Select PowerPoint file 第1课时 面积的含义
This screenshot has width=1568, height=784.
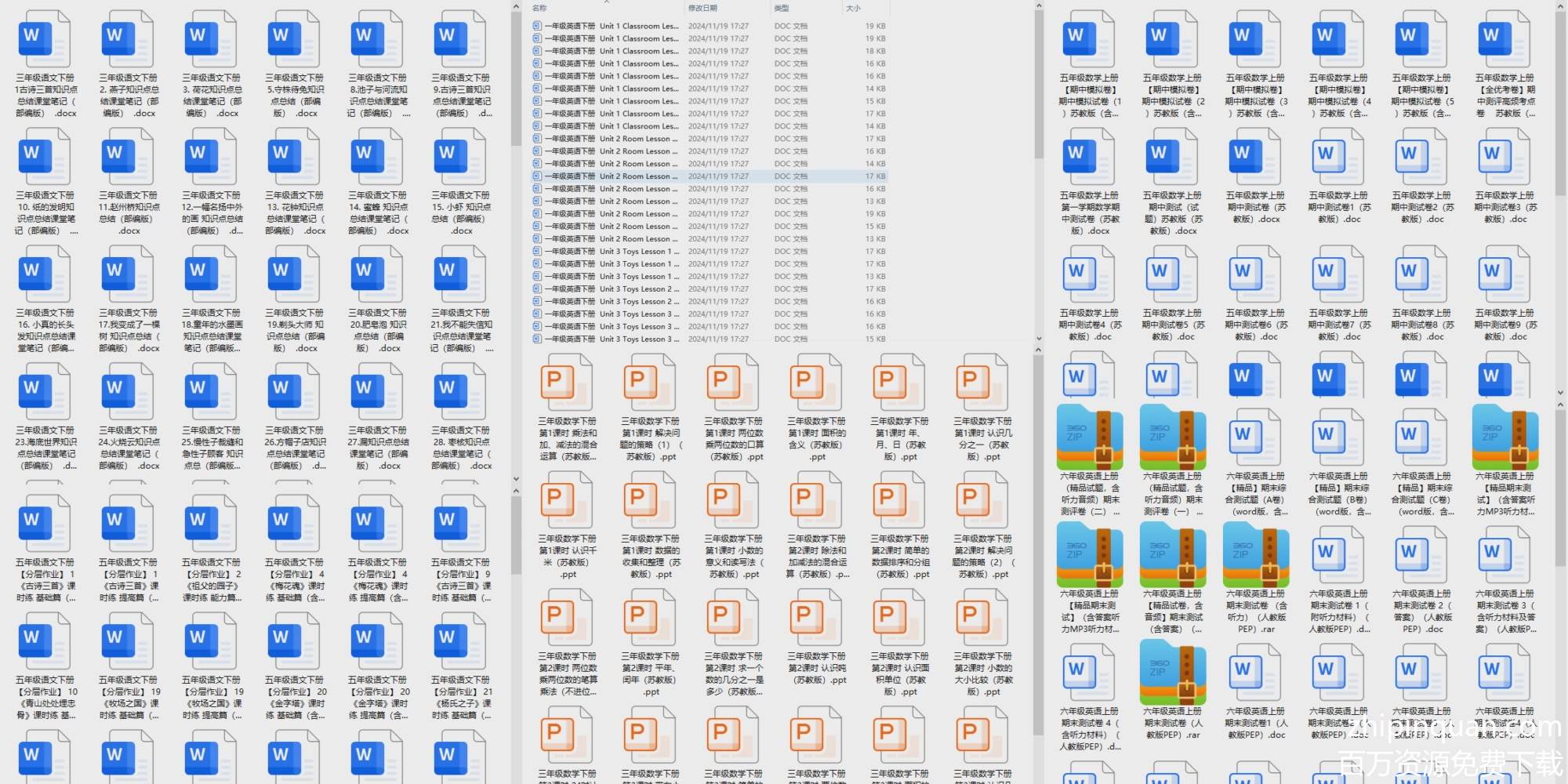click(817, 383)
